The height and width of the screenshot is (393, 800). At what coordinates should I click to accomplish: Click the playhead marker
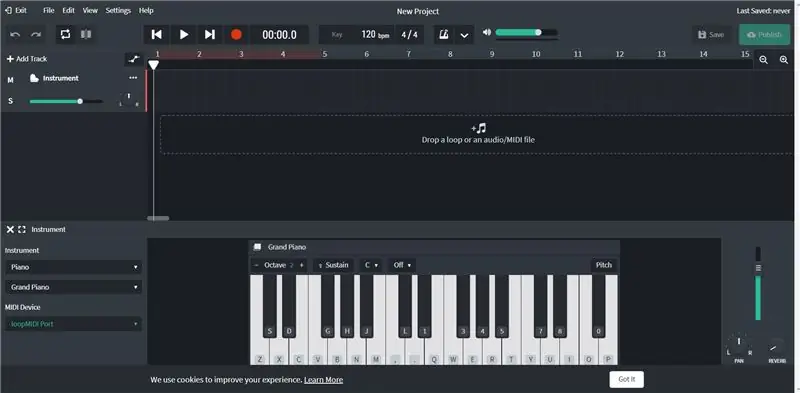point(154,65)
